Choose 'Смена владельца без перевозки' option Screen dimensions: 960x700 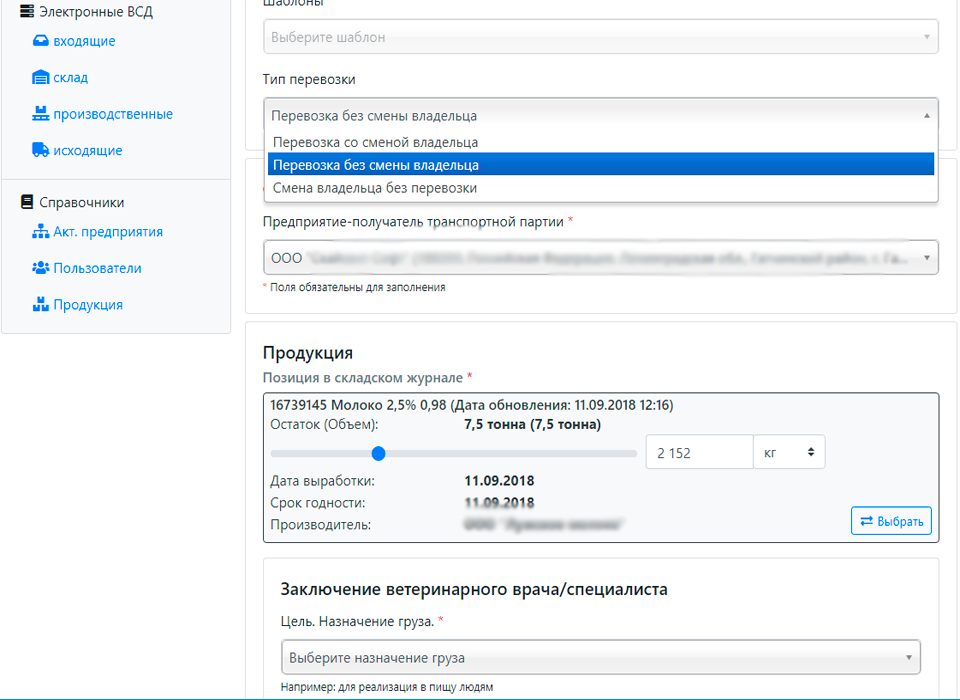pos(600,187)
